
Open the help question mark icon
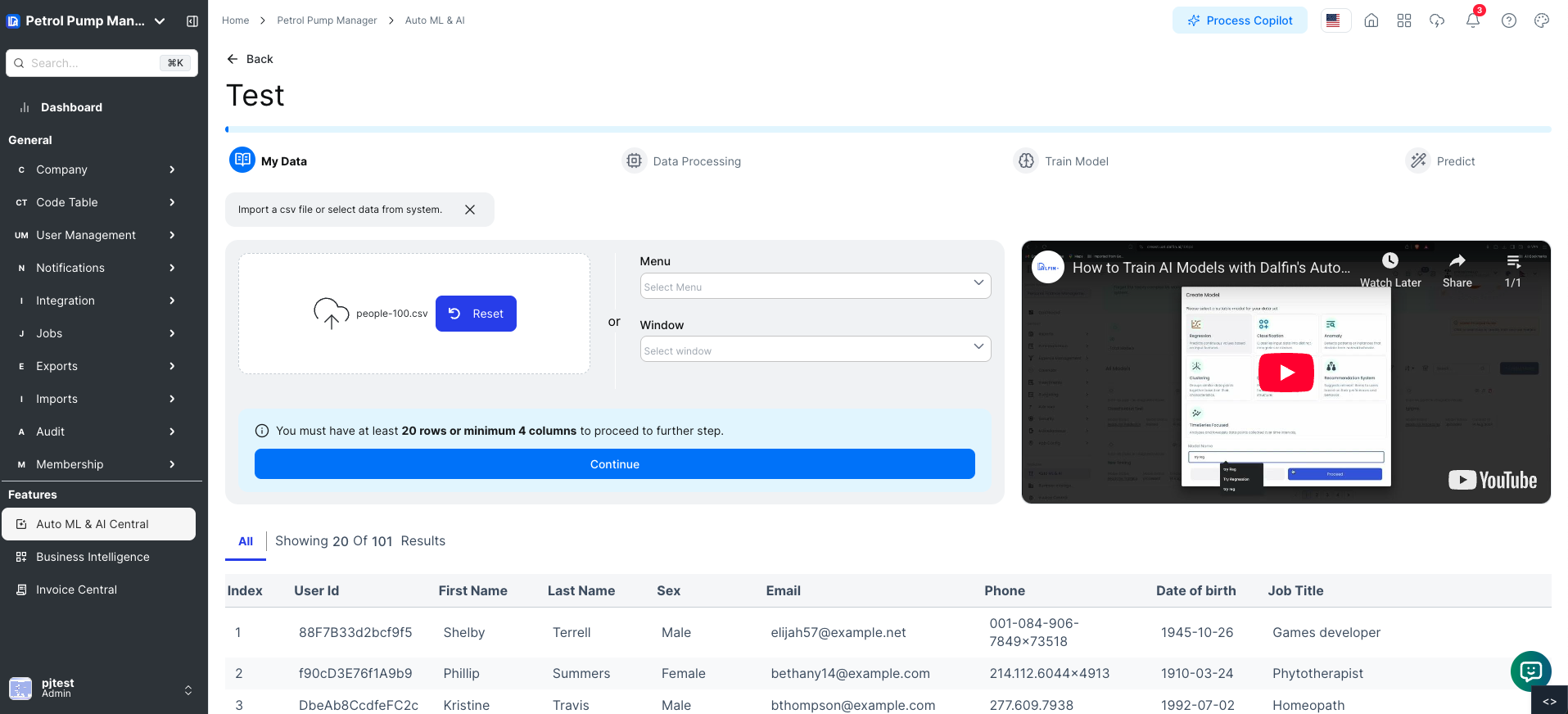point(1509,20)
